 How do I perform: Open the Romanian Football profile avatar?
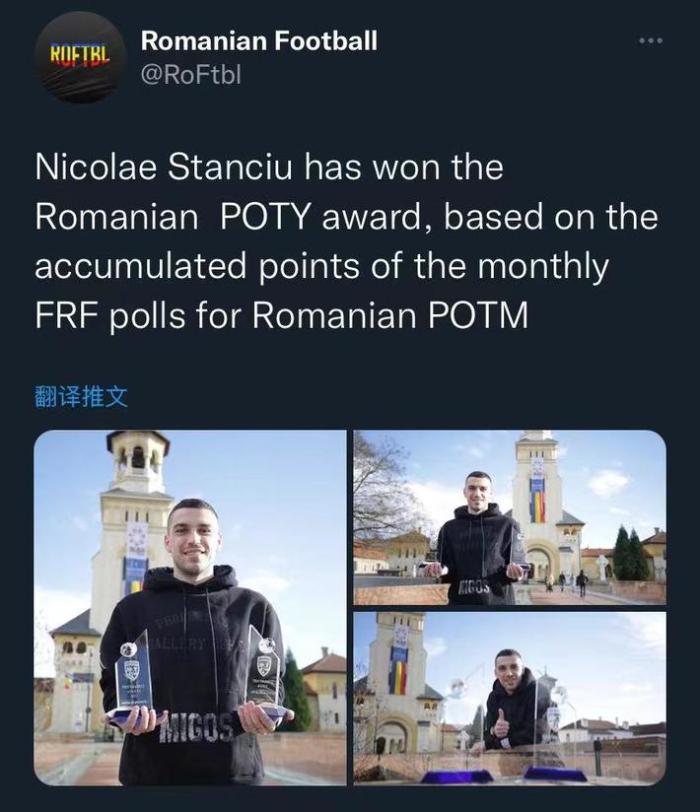coord(80,57)
